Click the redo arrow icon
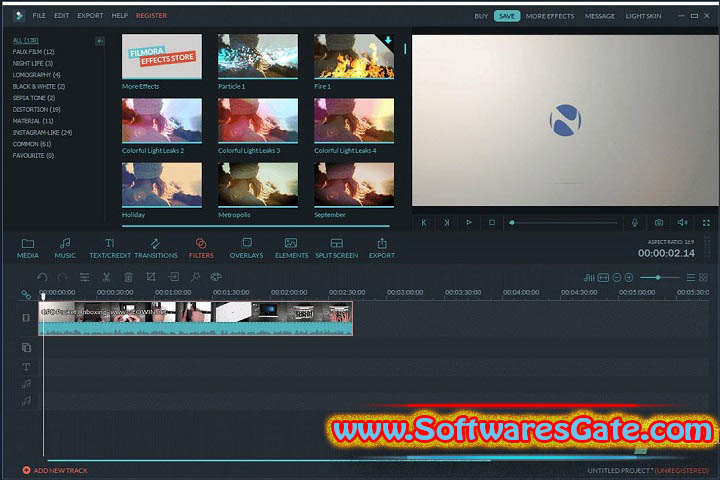720x480 pixels. [63, 277]
